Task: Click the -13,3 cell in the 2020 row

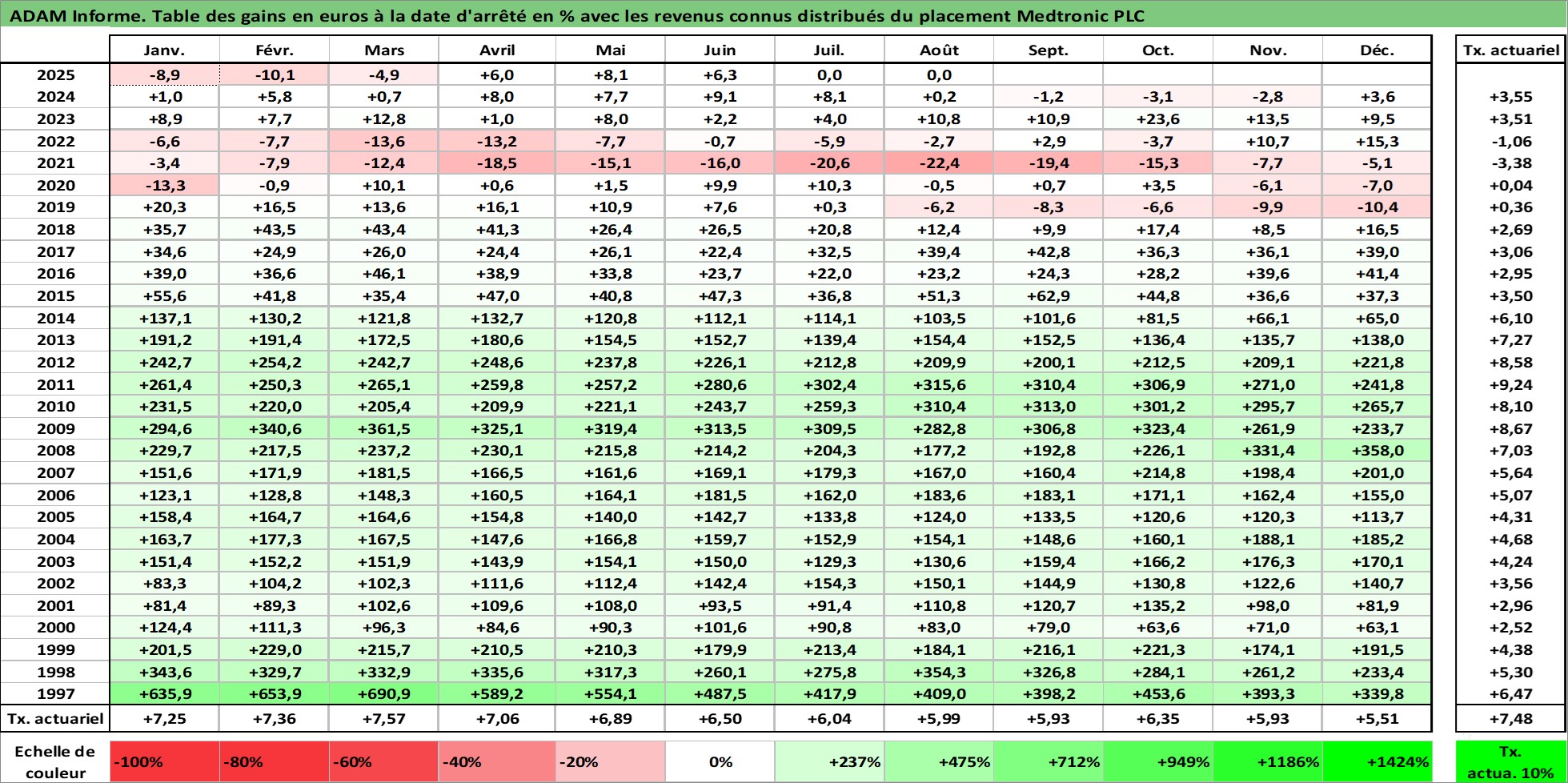Action: (164, 185)
